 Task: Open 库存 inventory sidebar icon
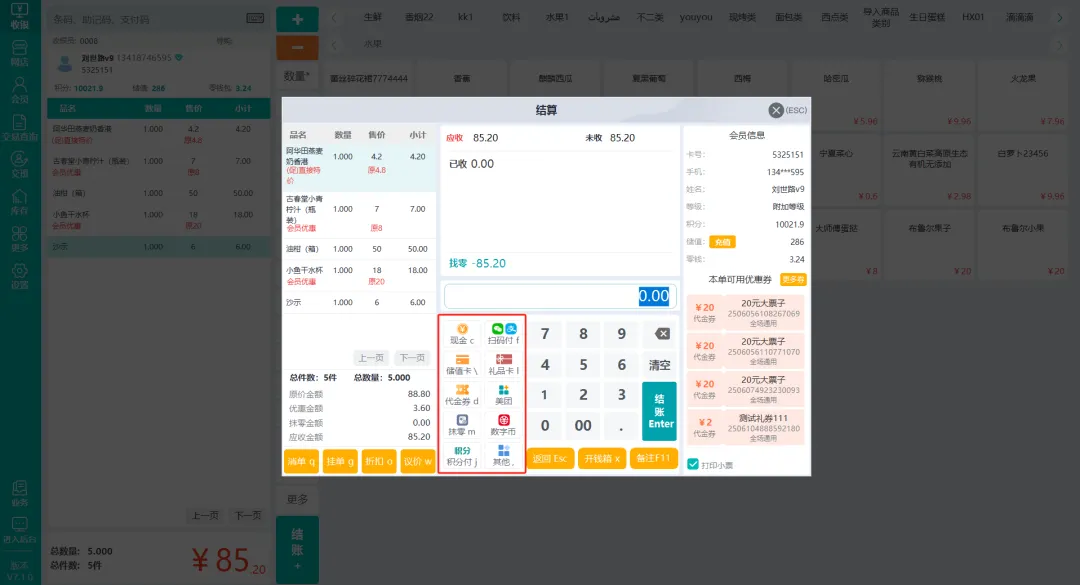pos(20,202)
